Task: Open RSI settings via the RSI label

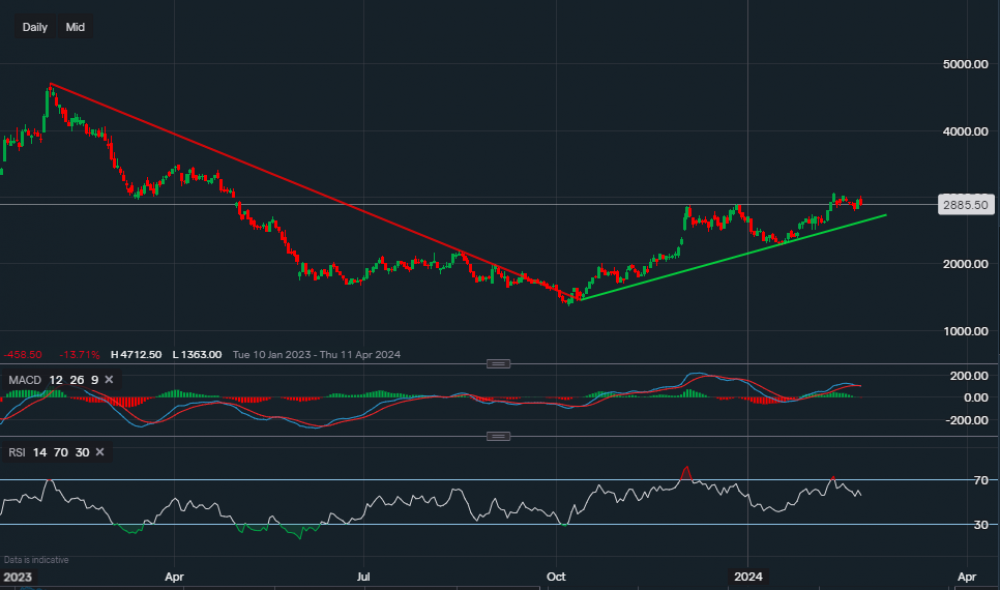Action: click(x=18, y=453)
